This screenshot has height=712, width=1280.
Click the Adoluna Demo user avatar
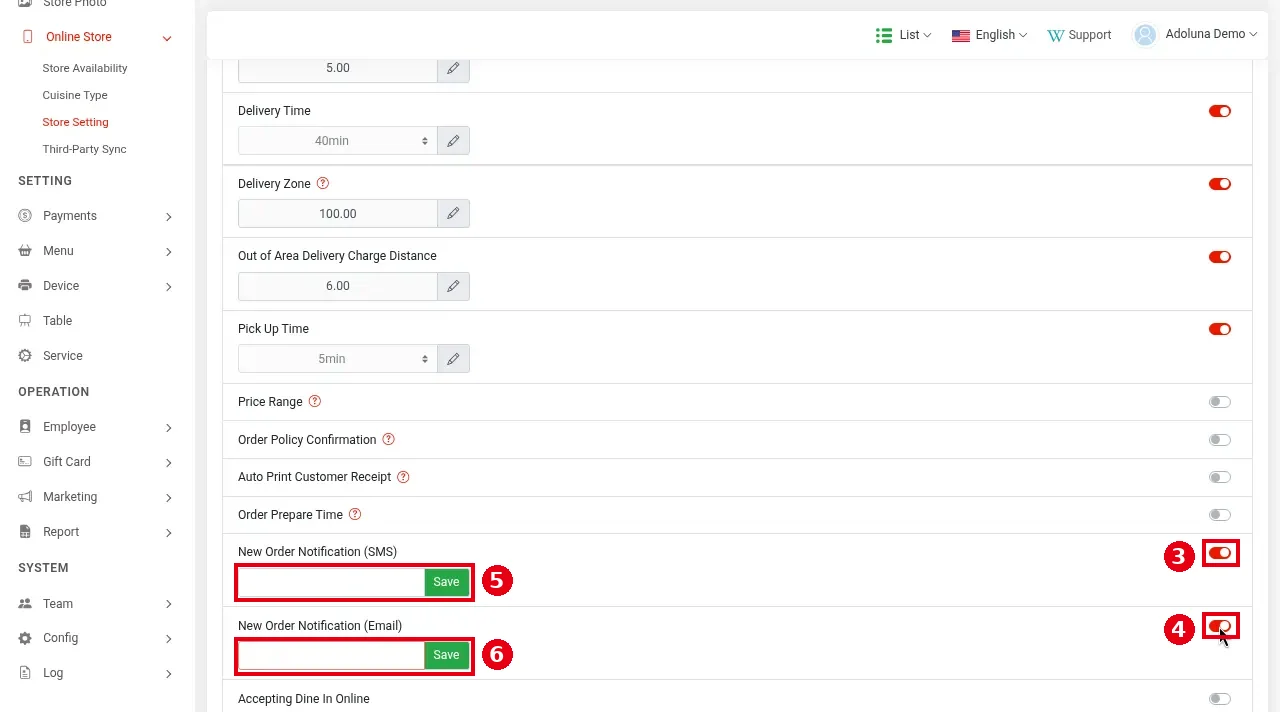[x=1144, y=35]
